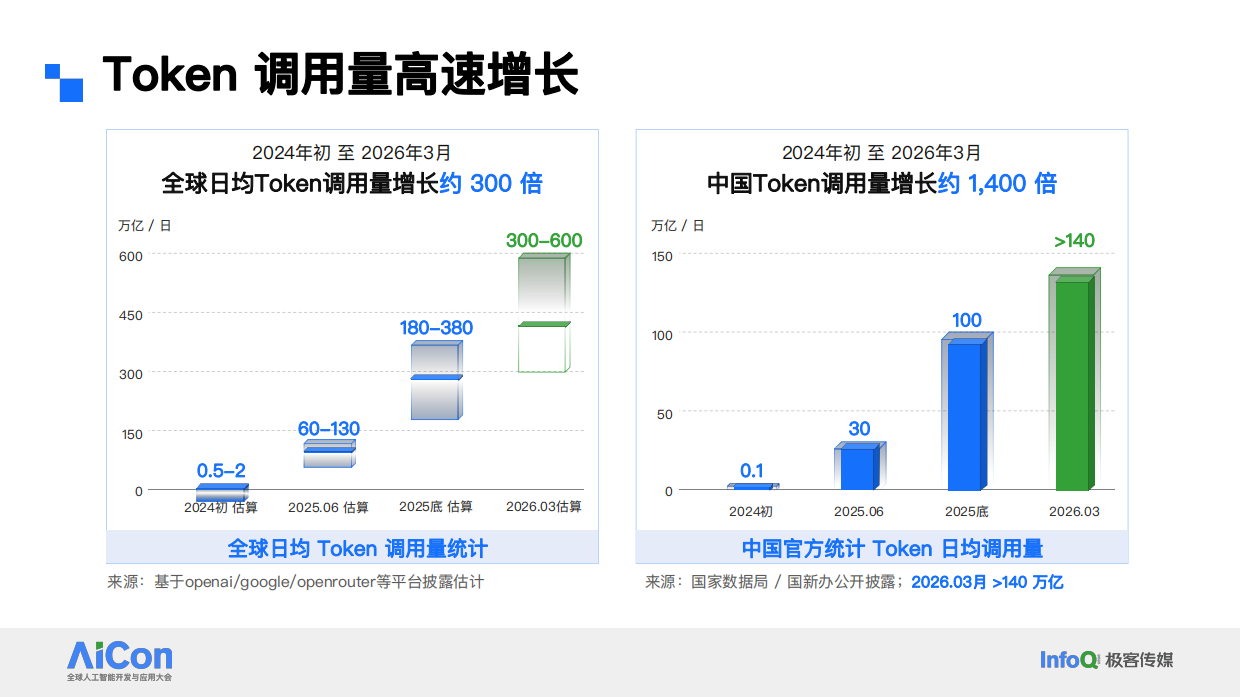The height and width of the screenshot is (697, 1240).
Task: Click the '2026.03估算' axis label
Action: coord(544,507)
